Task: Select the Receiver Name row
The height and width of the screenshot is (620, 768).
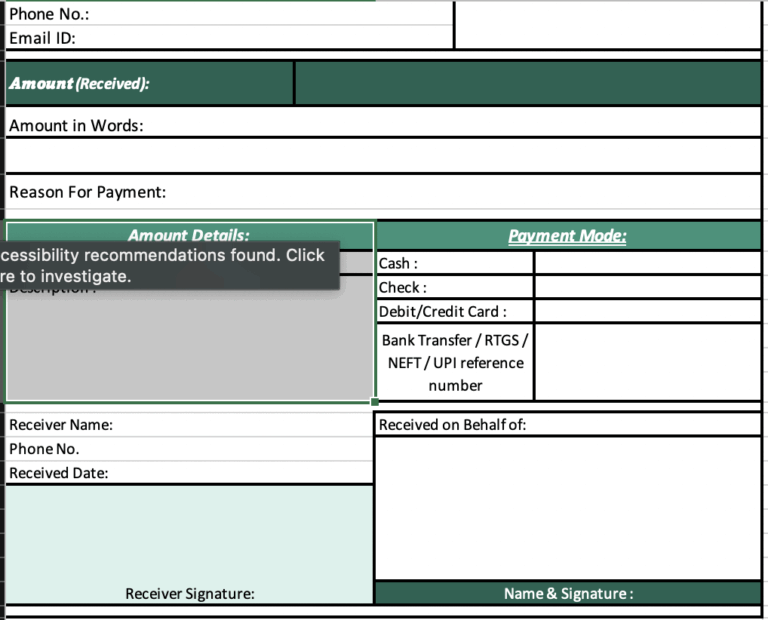Action: (x=190, y=425)
